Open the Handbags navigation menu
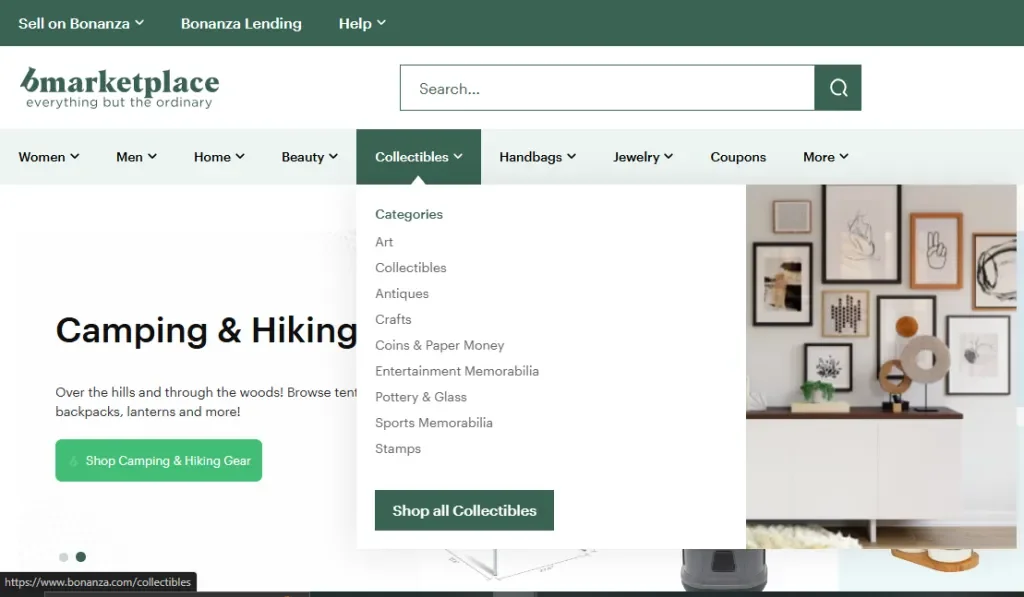The height and width of the screenshot is (597, 1024). pos(537,157)
